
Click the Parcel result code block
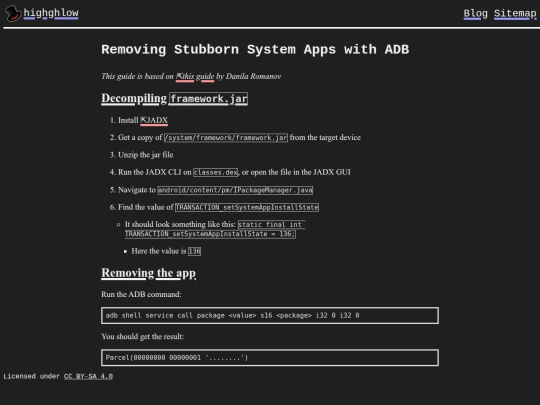pos(270,357)
